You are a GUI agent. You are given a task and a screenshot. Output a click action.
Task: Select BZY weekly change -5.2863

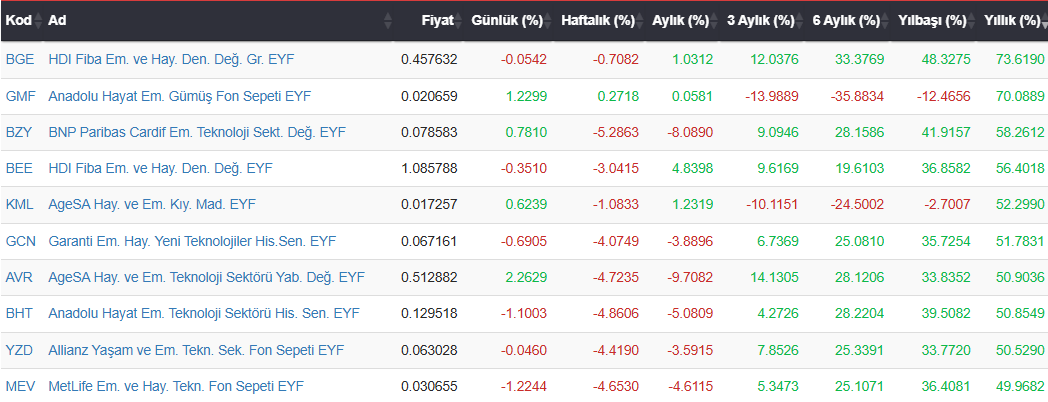coord(616,132)
